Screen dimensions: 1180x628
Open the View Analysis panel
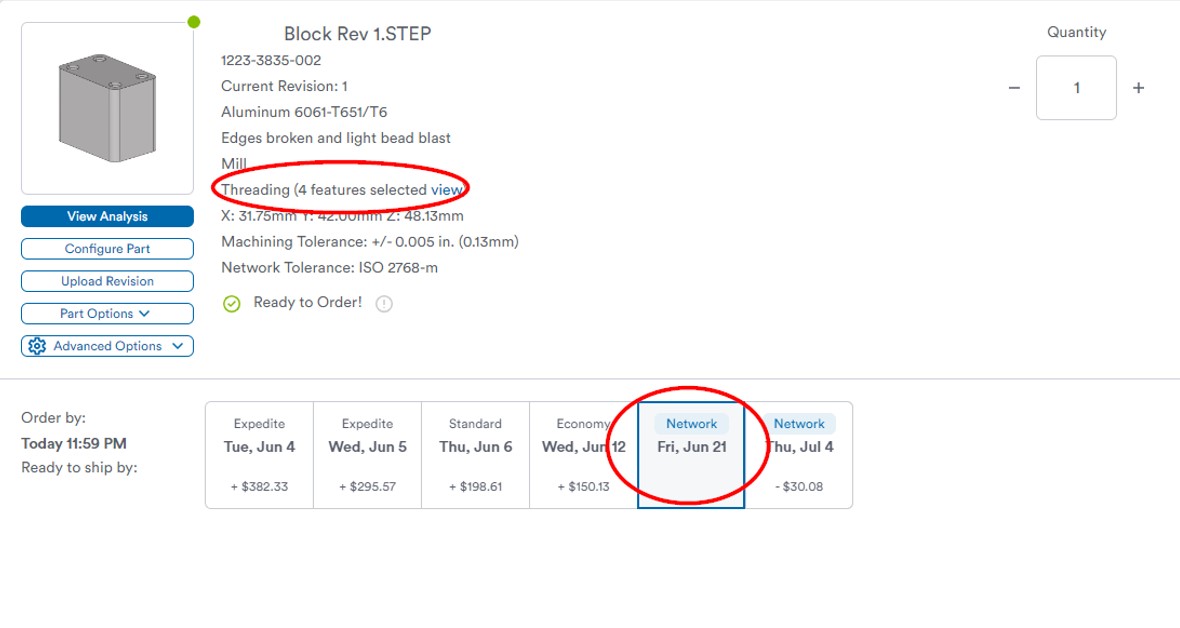tap(107, 216)
